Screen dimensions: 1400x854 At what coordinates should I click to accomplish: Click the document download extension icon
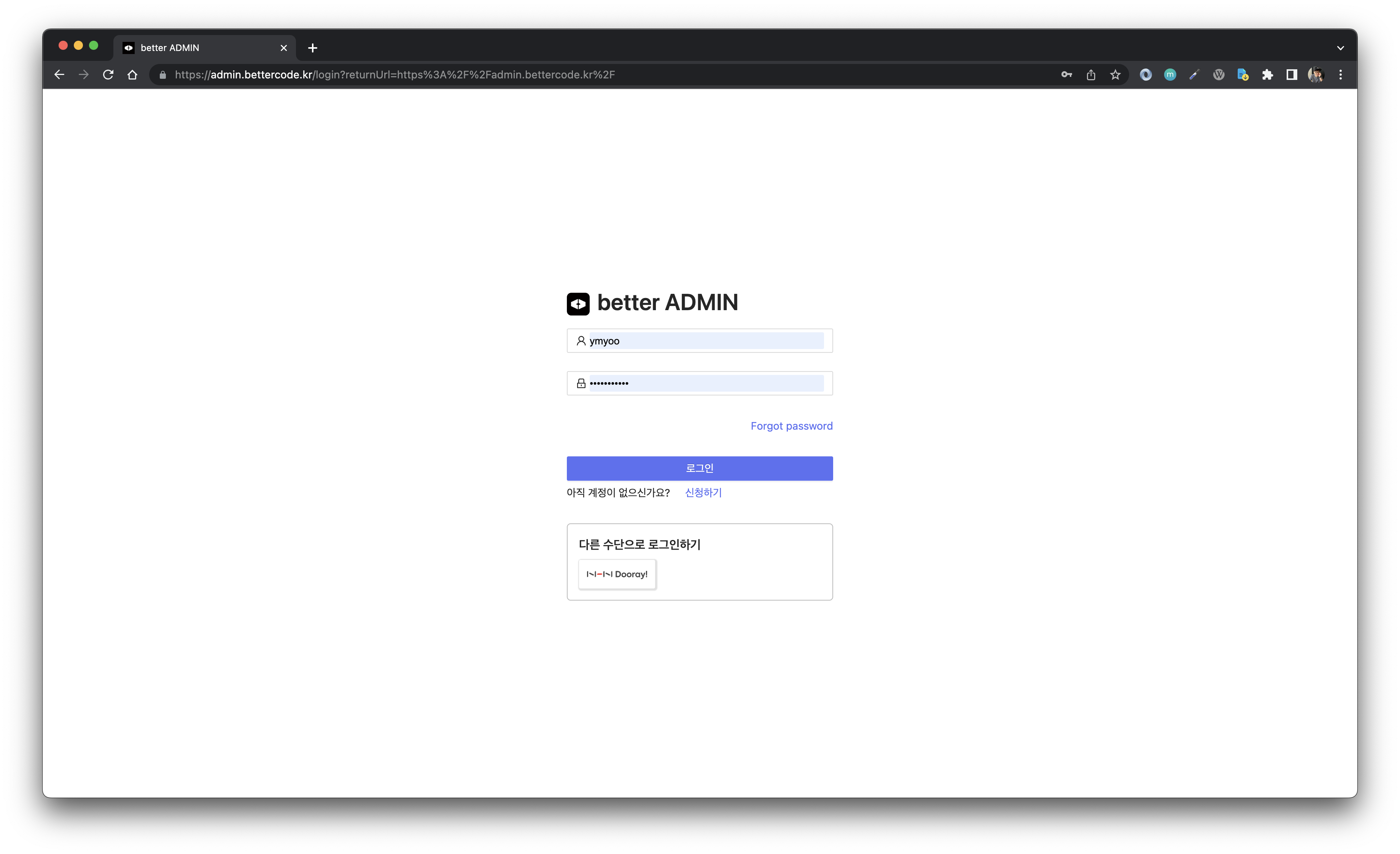[1242, 75]
